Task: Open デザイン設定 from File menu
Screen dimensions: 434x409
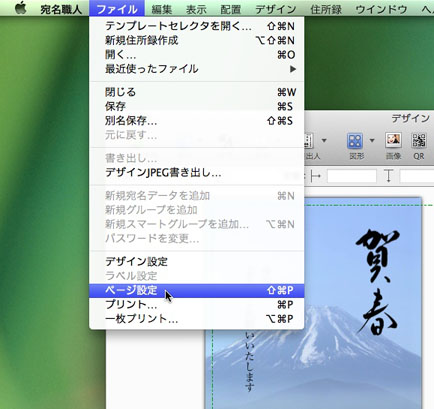Action: [197, 262]
